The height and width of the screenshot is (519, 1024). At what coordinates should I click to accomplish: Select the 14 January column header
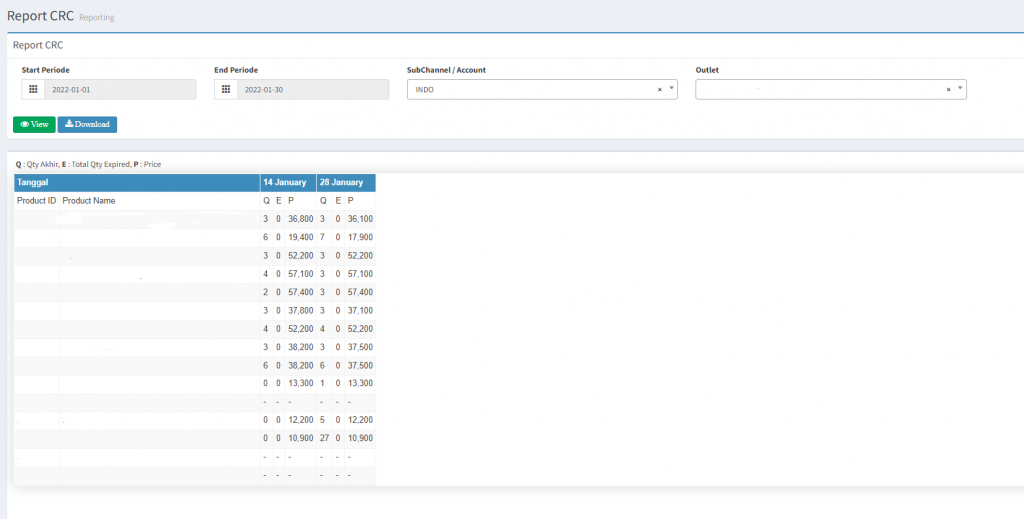point(286,183)
